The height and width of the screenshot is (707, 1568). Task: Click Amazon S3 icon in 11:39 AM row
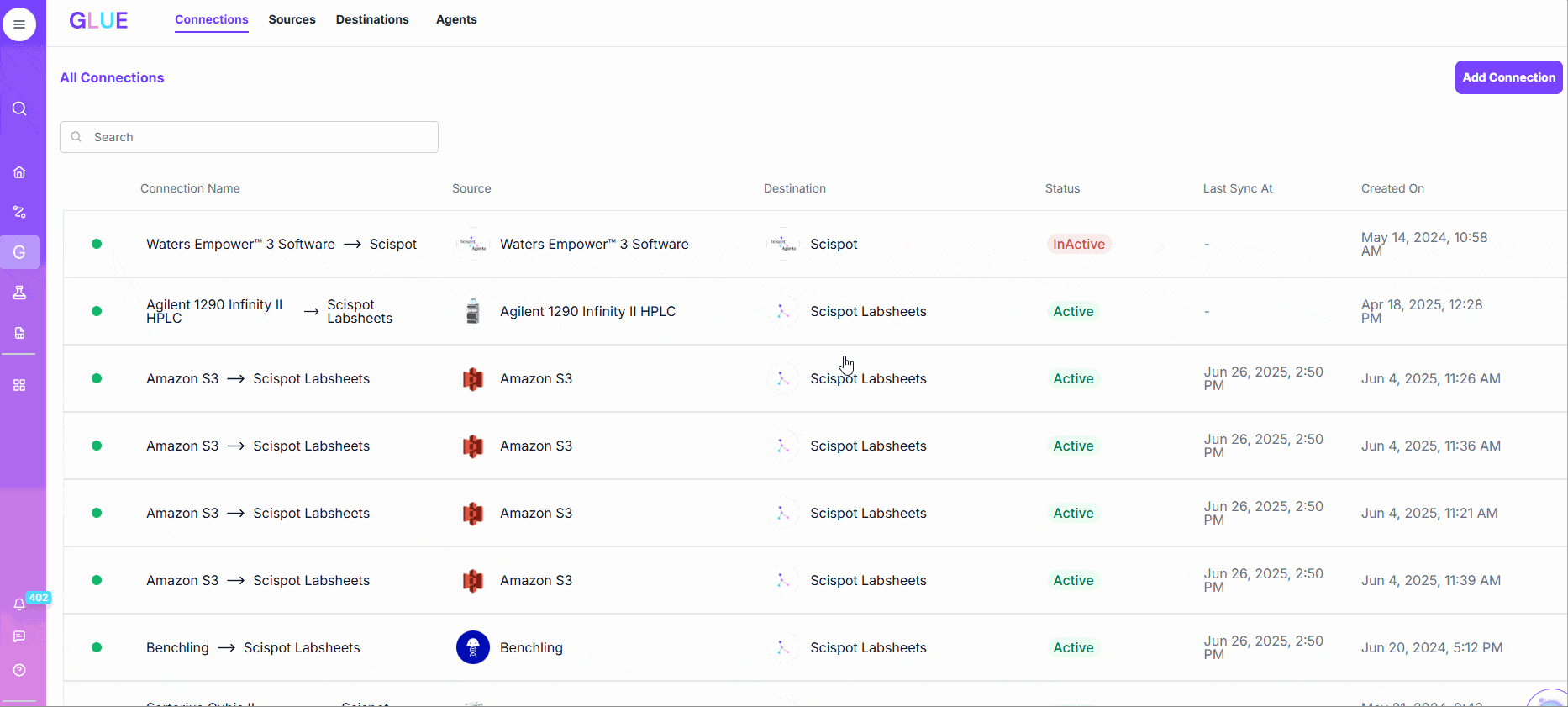click(x=473, y=580)
